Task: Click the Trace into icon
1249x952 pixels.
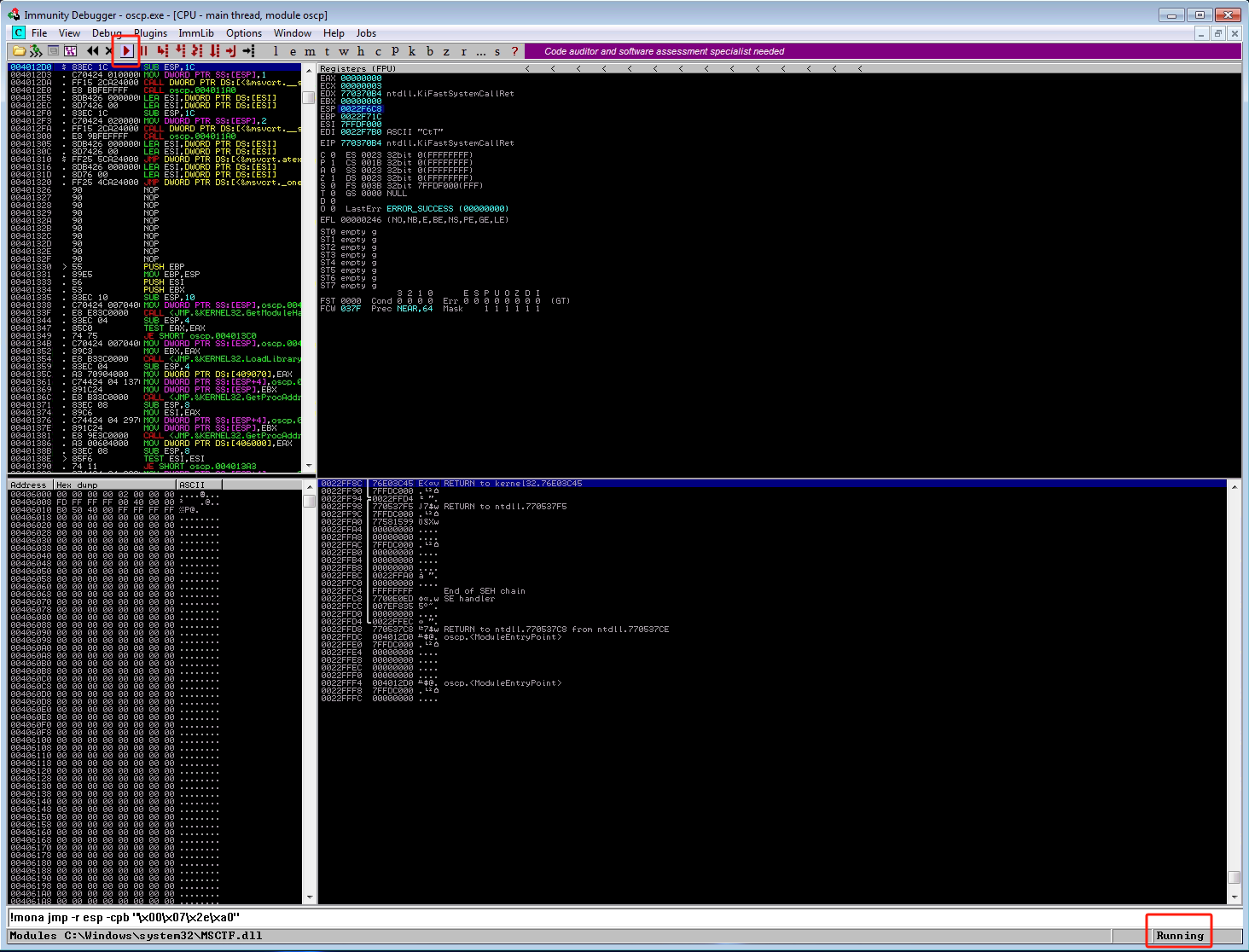Action: coord(197,51)
